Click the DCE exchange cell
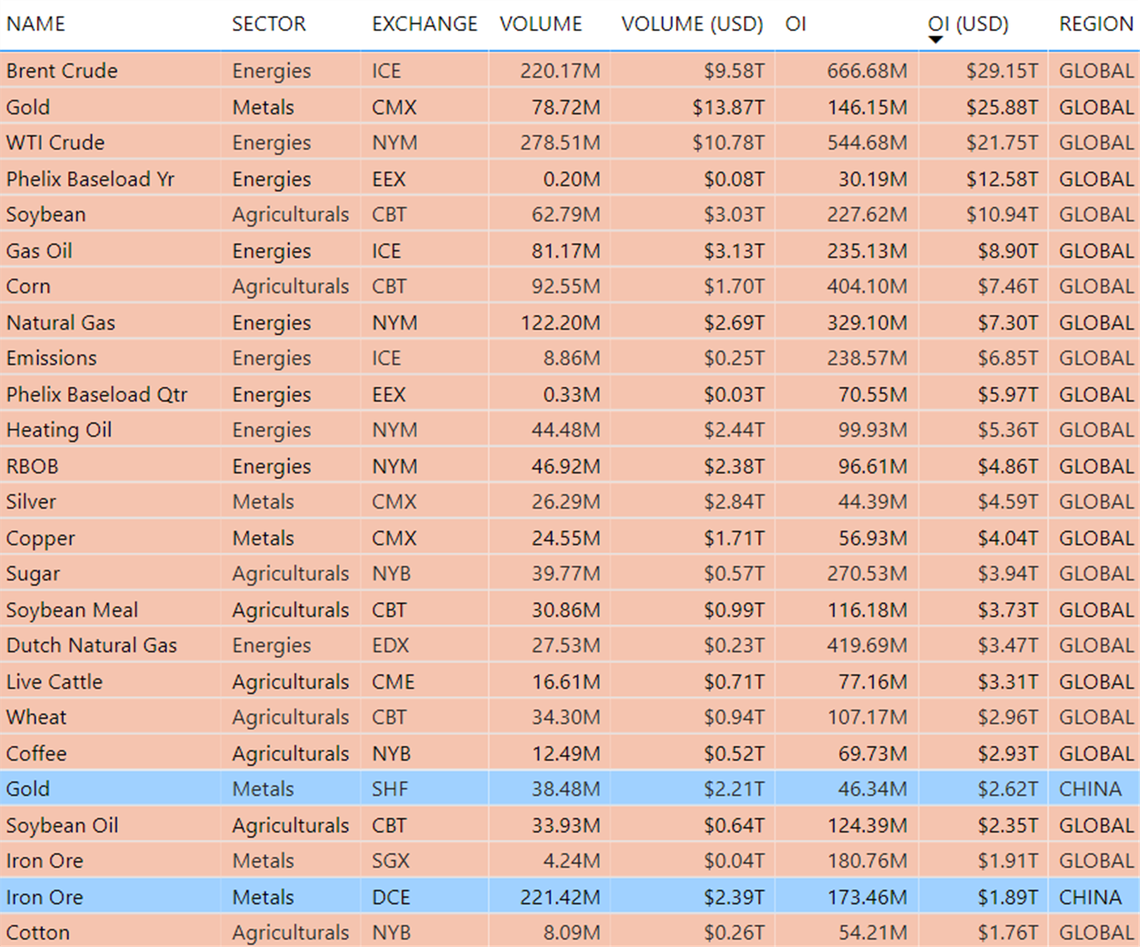The height and width of the screenshot is (947, 1140). point(390,898)
